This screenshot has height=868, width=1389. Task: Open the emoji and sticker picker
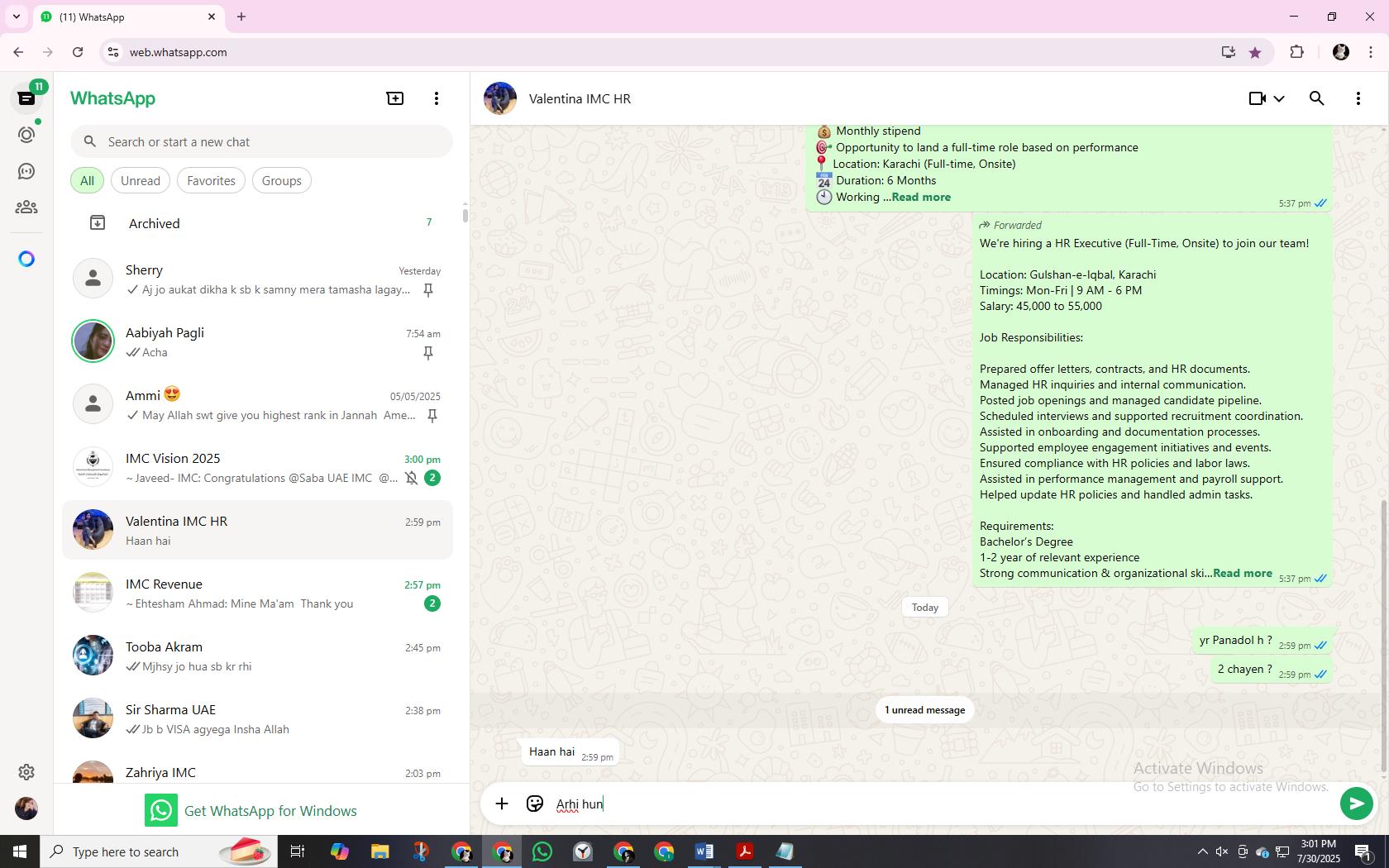coord(535,804)
